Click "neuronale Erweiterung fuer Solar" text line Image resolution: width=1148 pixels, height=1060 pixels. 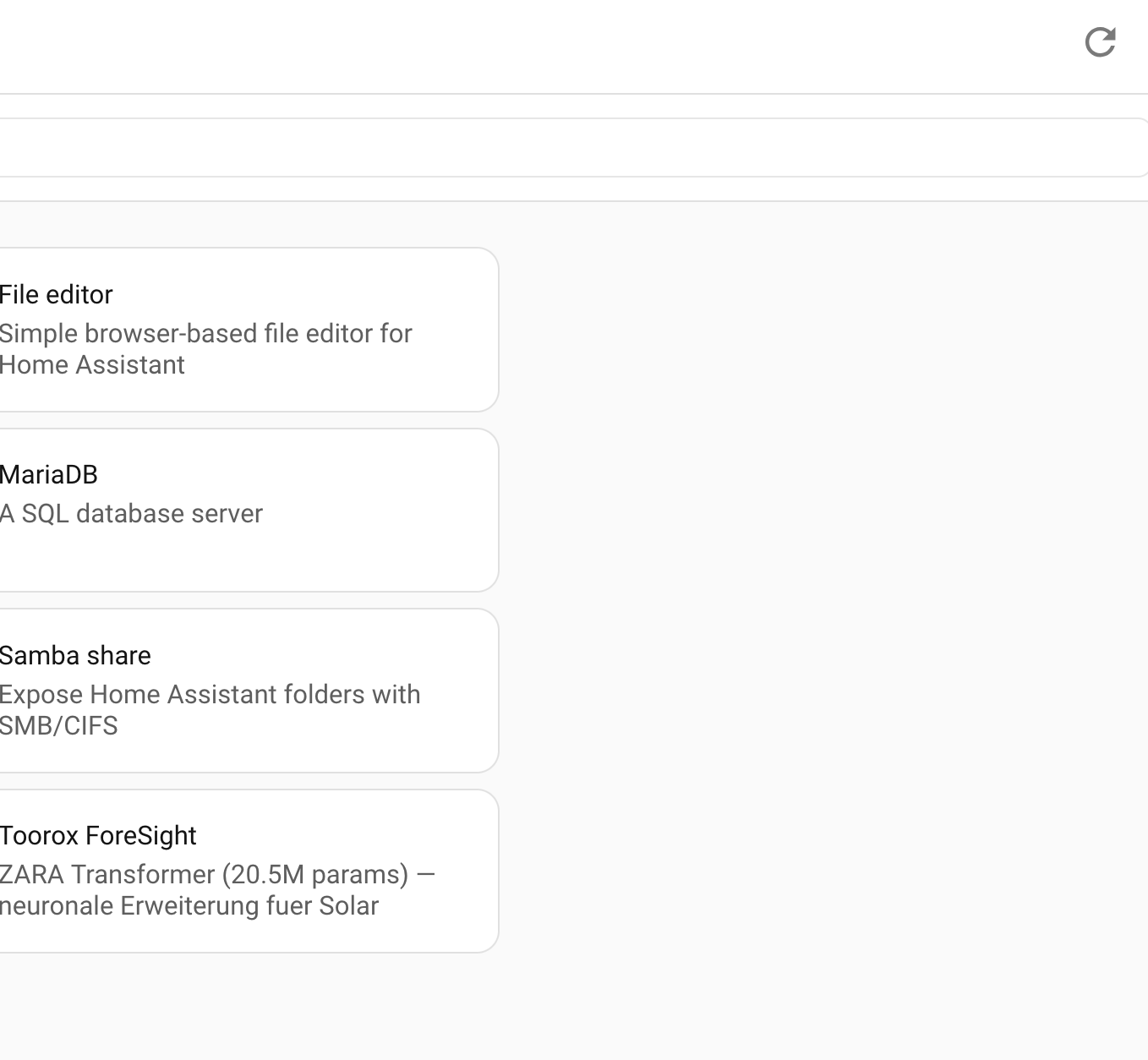pos(189,906)
